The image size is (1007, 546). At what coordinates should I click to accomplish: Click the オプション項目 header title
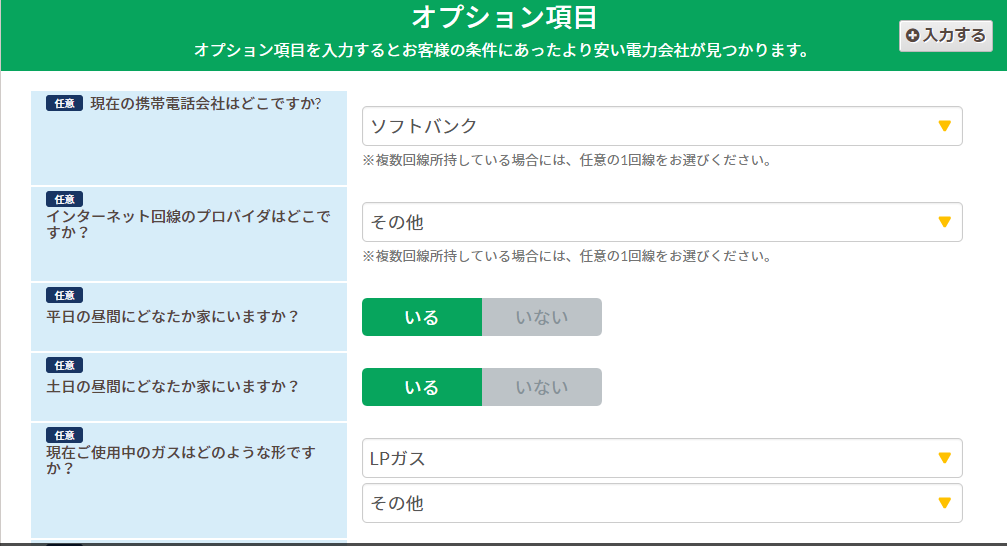(x=503, y=17)
